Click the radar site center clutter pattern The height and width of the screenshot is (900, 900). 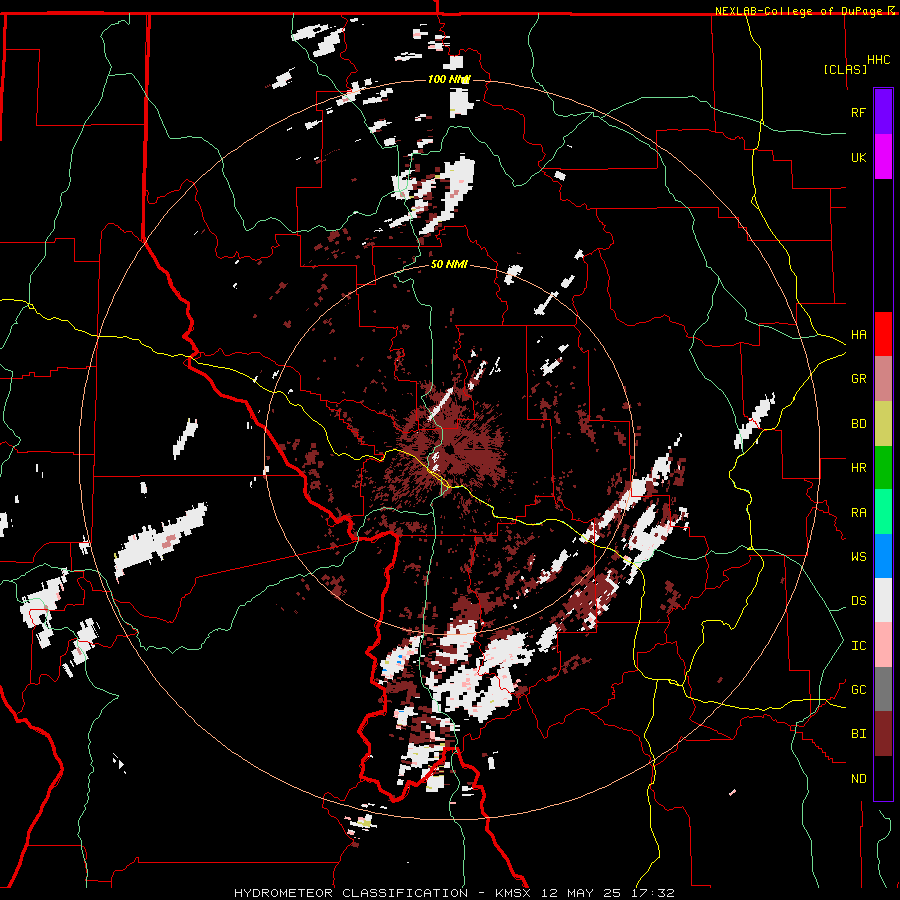(452, 447)
